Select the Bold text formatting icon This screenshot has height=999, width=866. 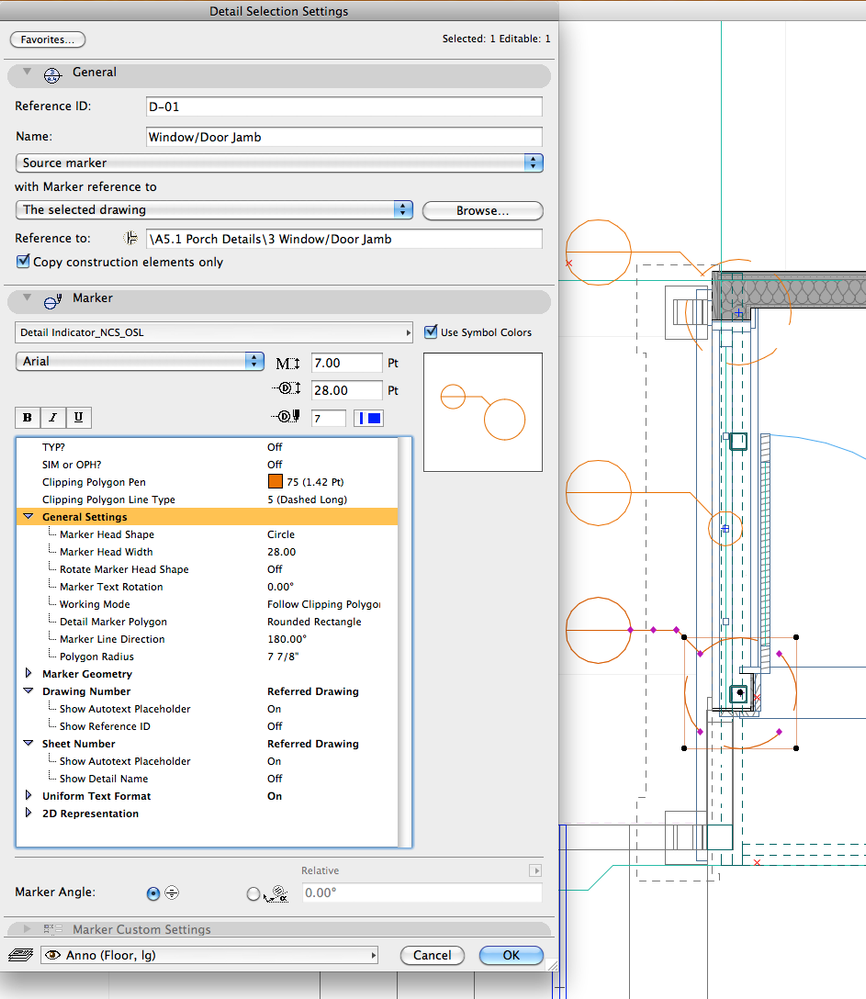pos(27,417)
